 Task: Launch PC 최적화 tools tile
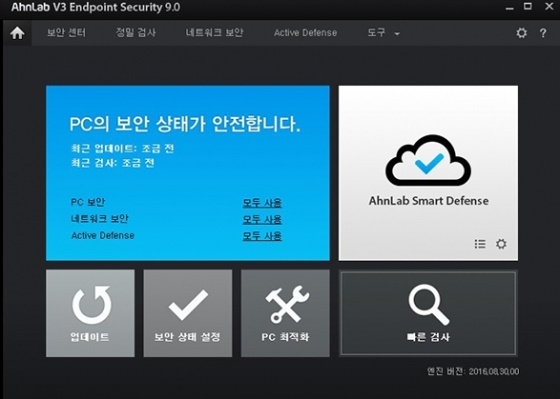coord(285,313)
